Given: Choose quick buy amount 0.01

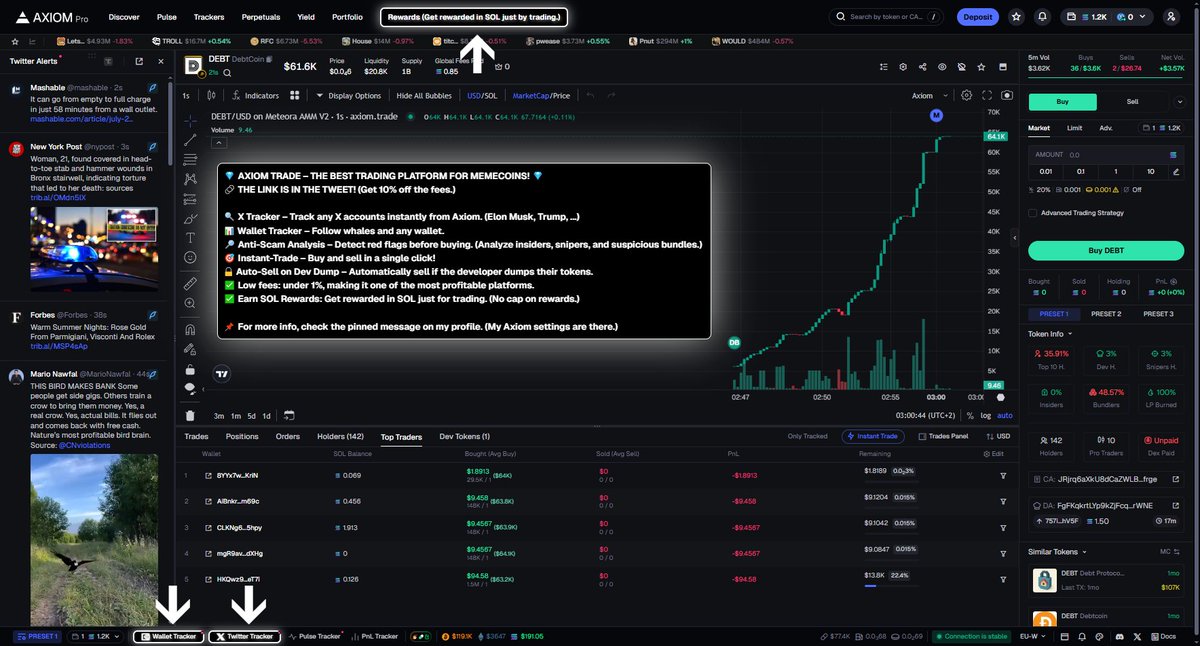Looking at the screenshot, I should coord(1045,171).
